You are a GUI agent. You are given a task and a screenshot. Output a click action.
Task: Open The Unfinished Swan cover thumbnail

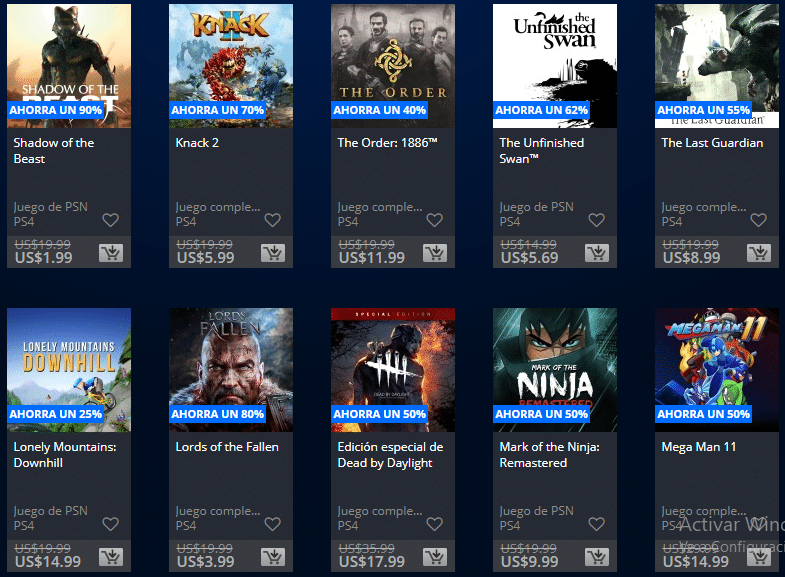click(x=555, y=66)
